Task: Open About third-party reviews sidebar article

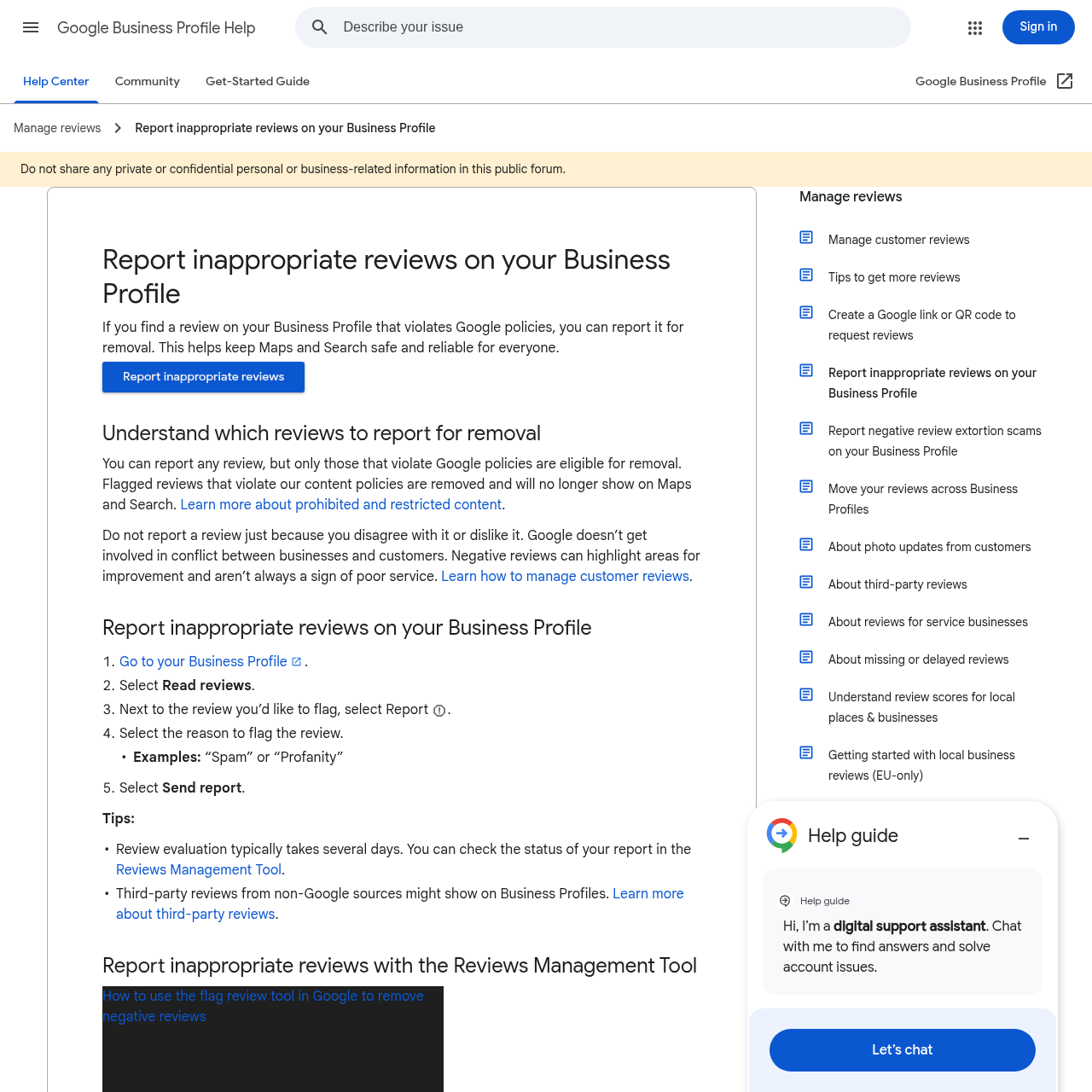Action: [x=897, y=584]
